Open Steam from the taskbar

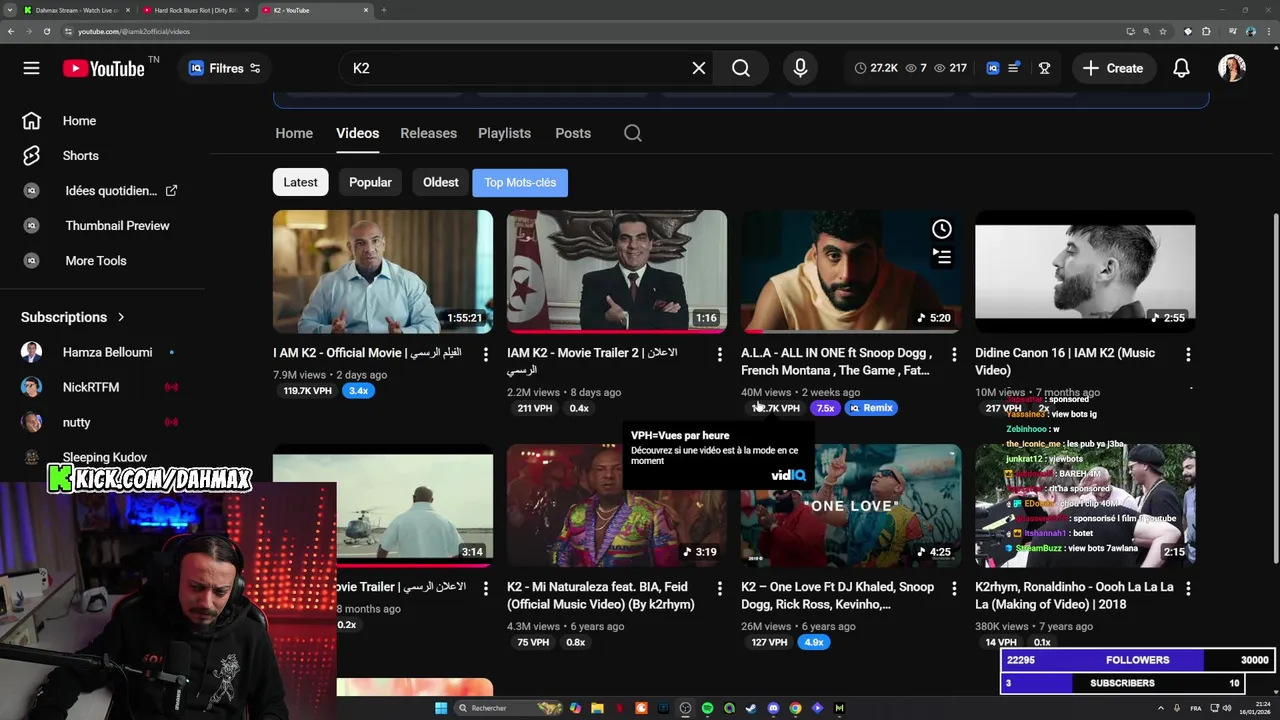[751, 708]
